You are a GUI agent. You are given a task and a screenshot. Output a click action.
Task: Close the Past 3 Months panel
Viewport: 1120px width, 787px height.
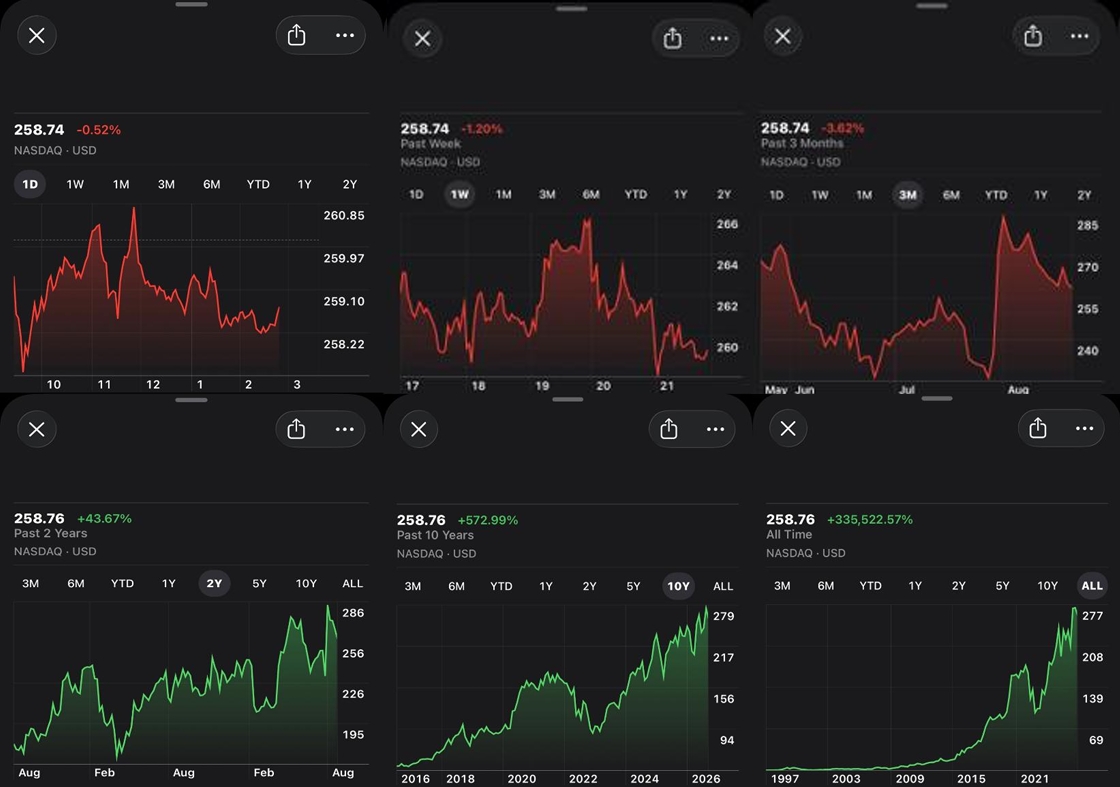pyautogui.click(x=783, y=36)
